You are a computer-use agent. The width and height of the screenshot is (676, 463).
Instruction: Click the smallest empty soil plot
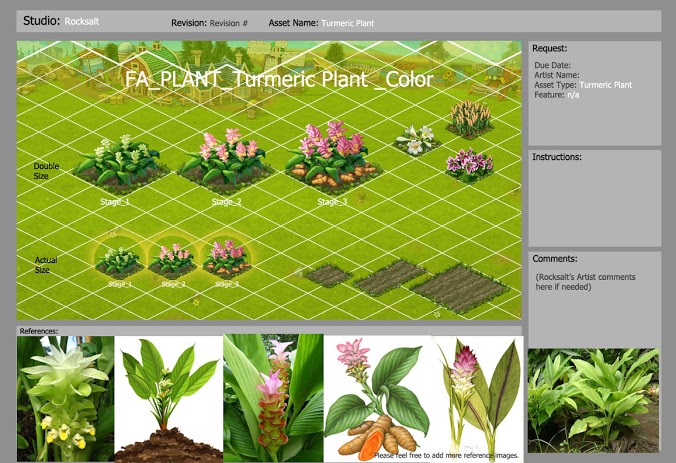pyautogui.click(x=326, y=273)
